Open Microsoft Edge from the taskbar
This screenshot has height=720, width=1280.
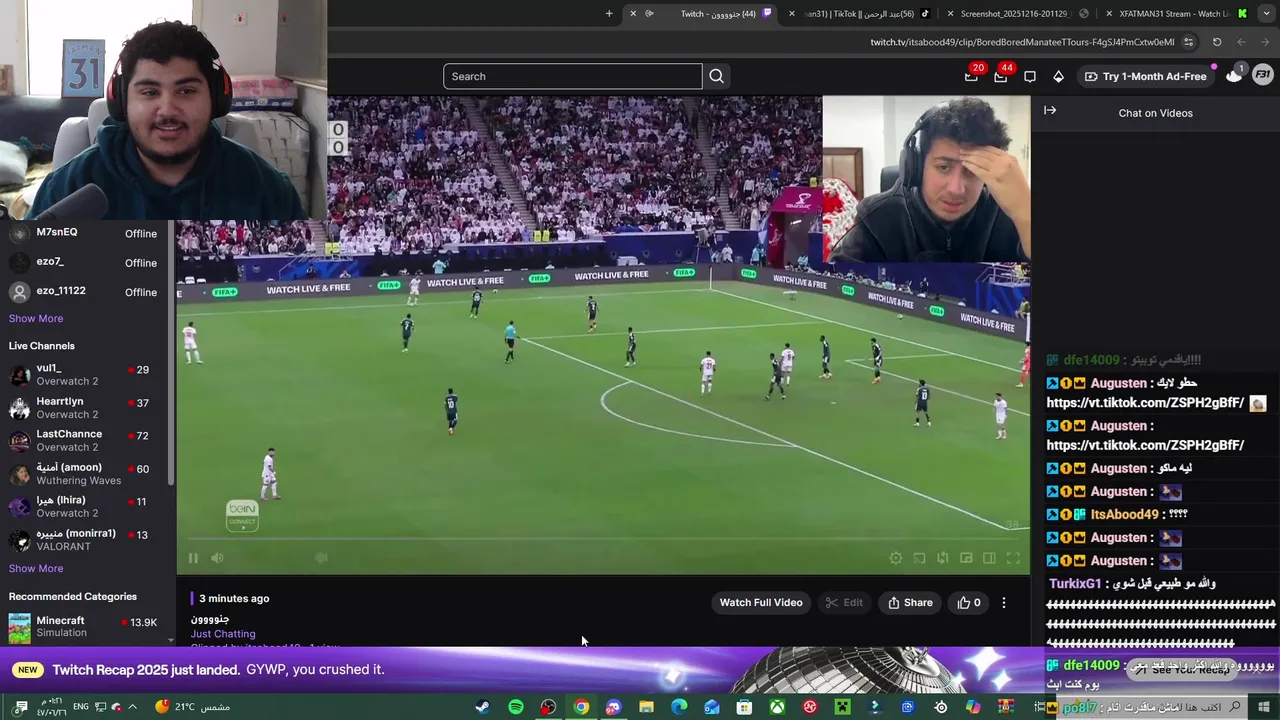pos(679,707)
